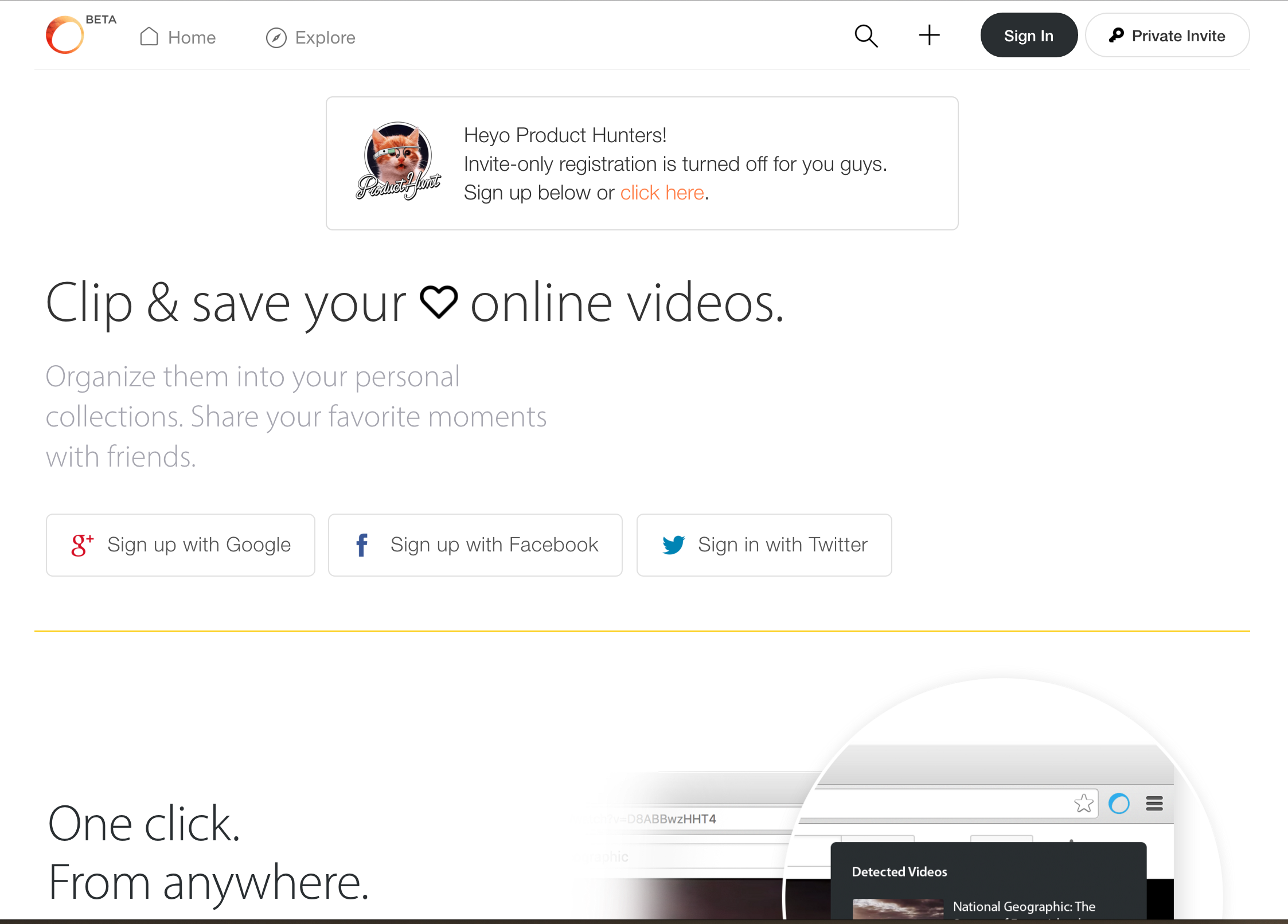
Task: Go to the Home nav item
Action: click(x=178, y=37)
